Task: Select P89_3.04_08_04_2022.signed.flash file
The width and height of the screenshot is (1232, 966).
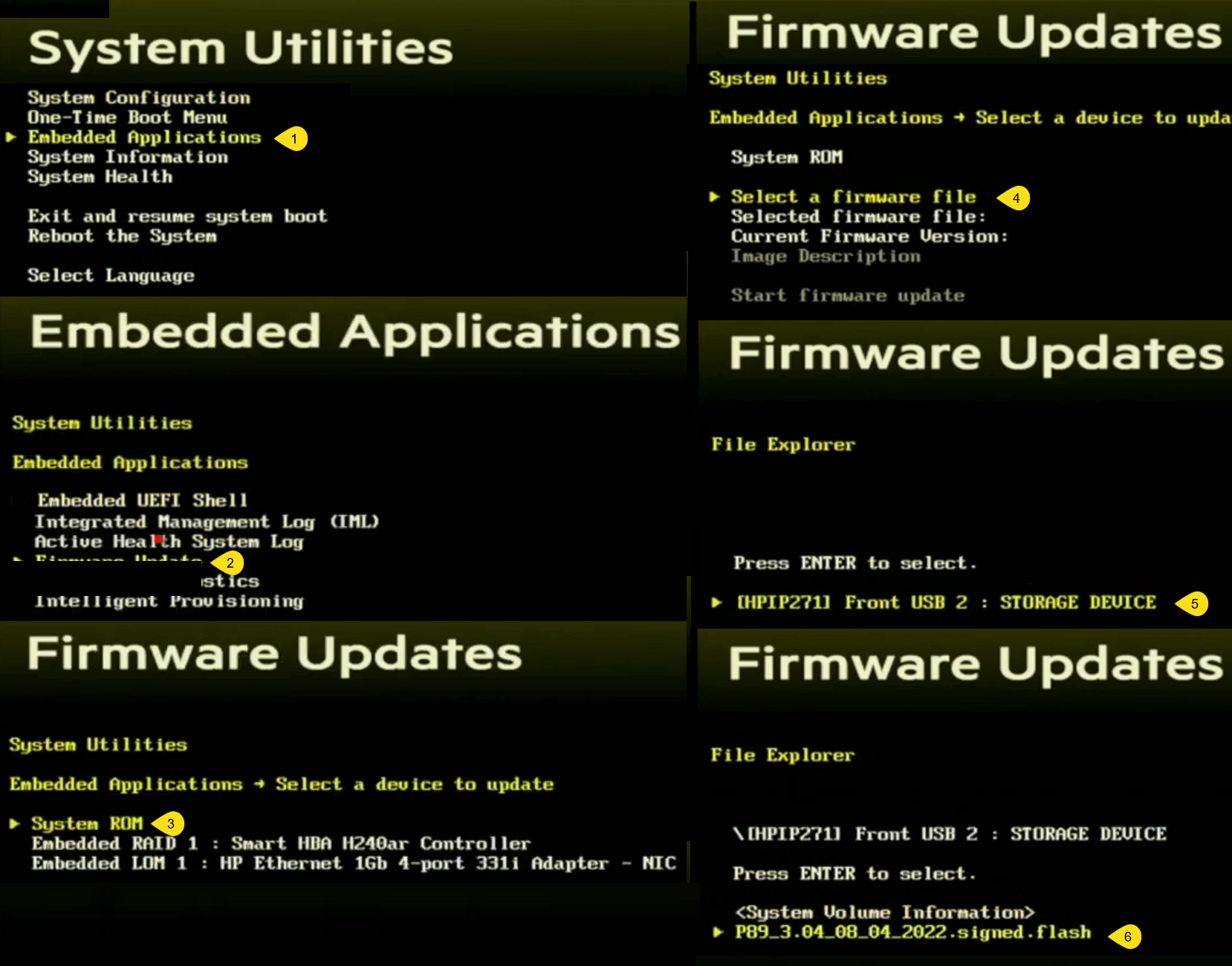Action: [x=912, y=933]
